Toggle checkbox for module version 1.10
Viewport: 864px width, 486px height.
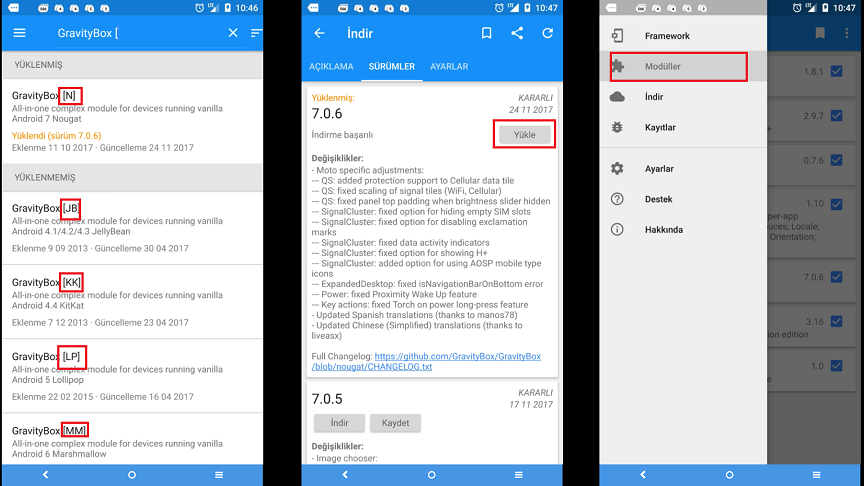point(836,204)
